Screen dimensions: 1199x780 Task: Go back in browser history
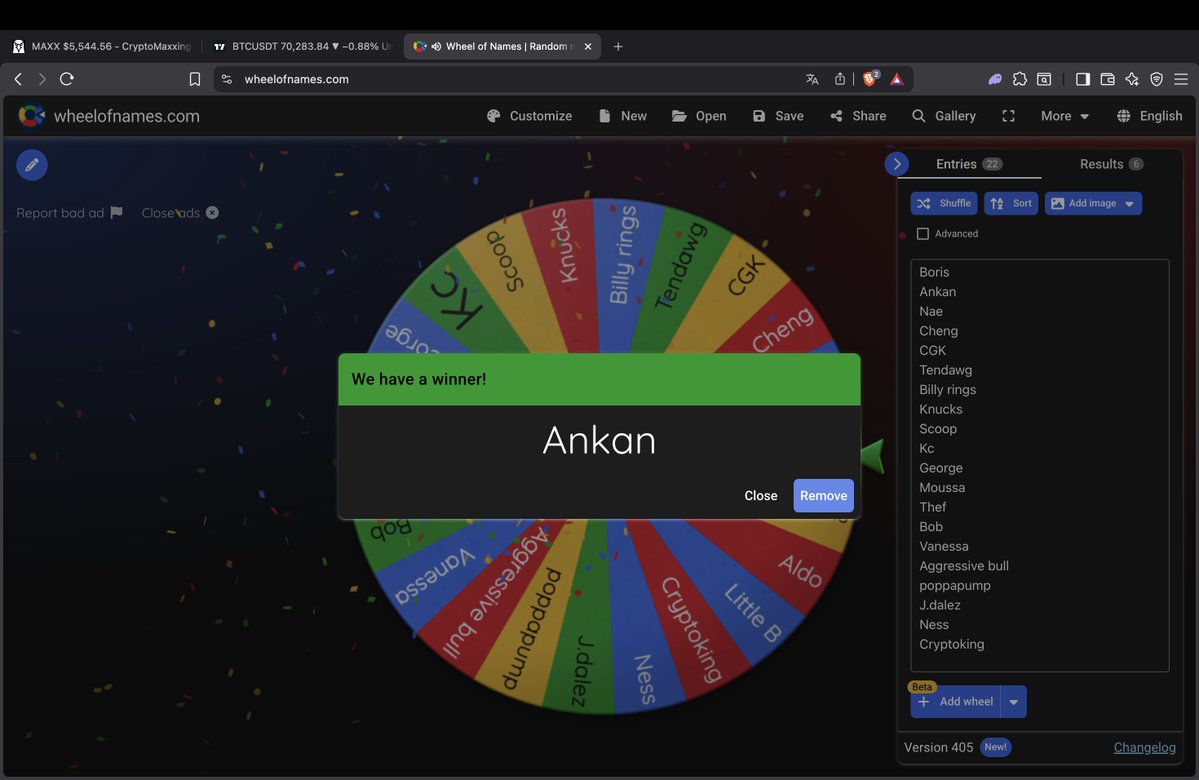18,79
